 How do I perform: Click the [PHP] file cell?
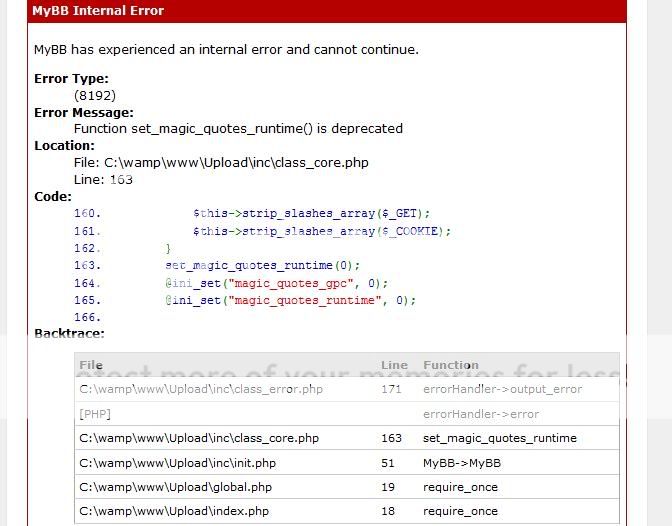95,414
